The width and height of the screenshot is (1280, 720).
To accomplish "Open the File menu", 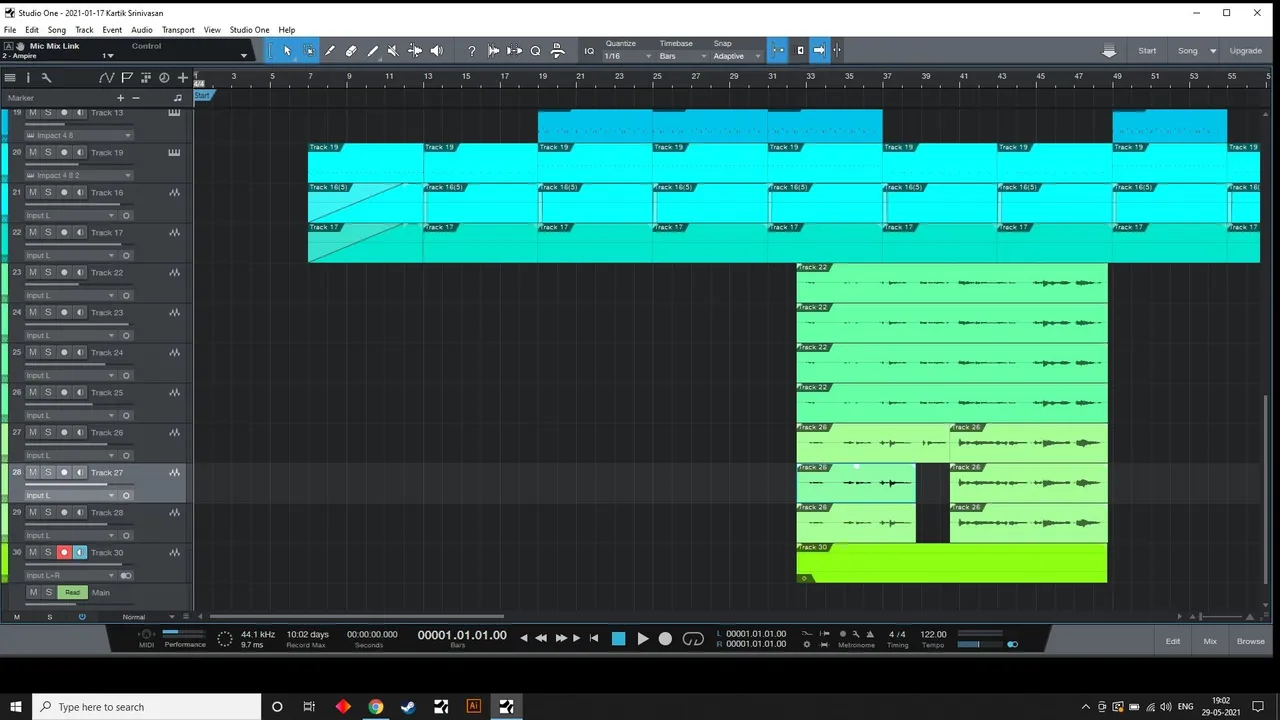I will pyautogui.click(x=10, y=30).
